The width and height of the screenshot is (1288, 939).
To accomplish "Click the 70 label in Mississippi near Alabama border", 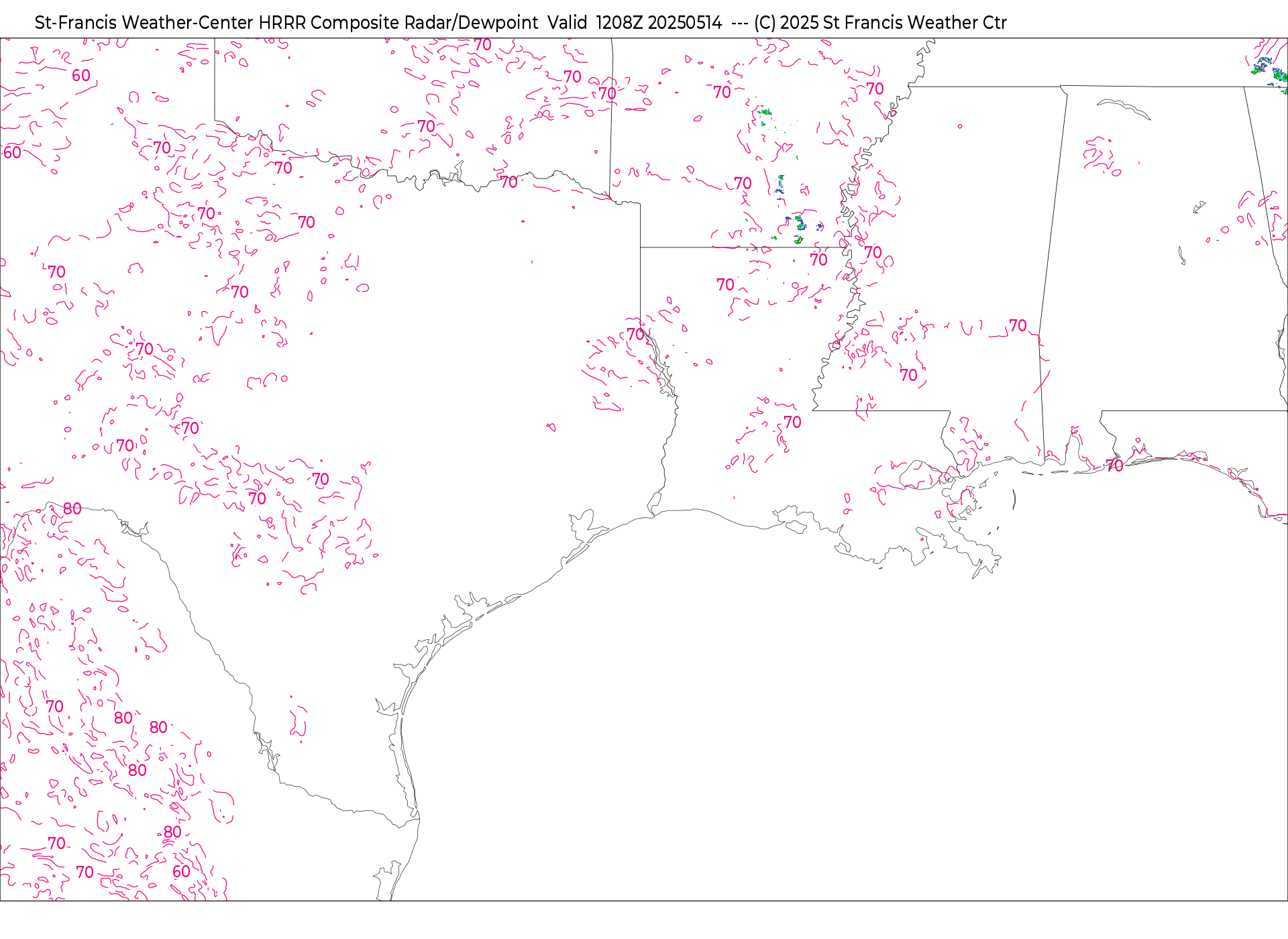I will (x=1018, y=325).
